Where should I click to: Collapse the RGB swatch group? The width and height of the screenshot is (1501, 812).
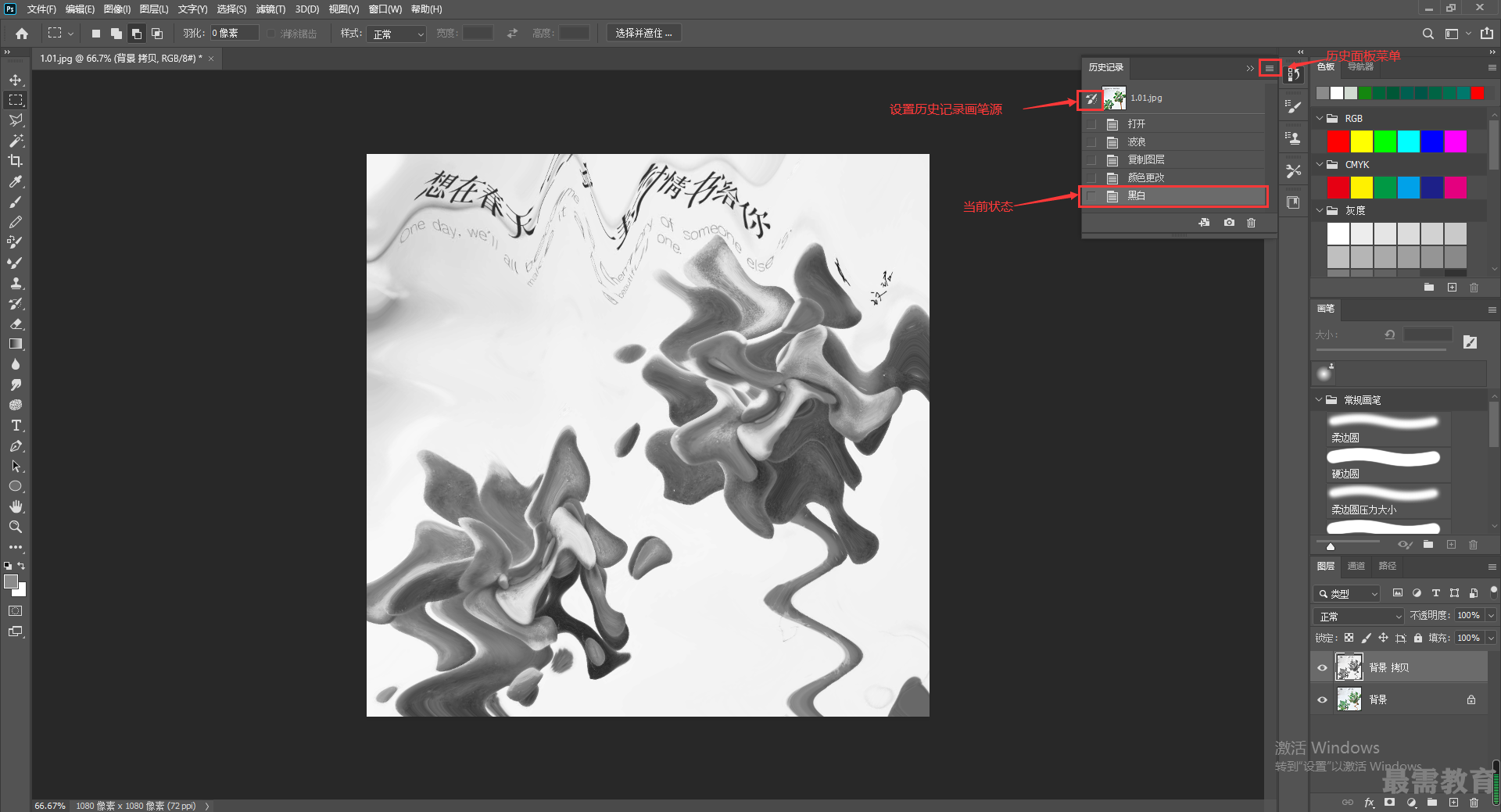coord(1320,118)
